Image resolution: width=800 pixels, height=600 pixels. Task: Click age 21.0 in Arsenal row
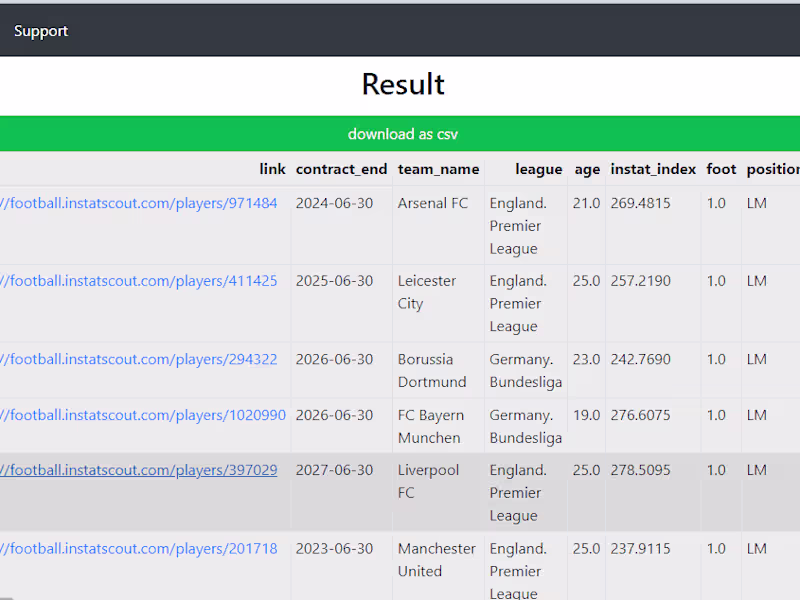click(x=586, y=203)
